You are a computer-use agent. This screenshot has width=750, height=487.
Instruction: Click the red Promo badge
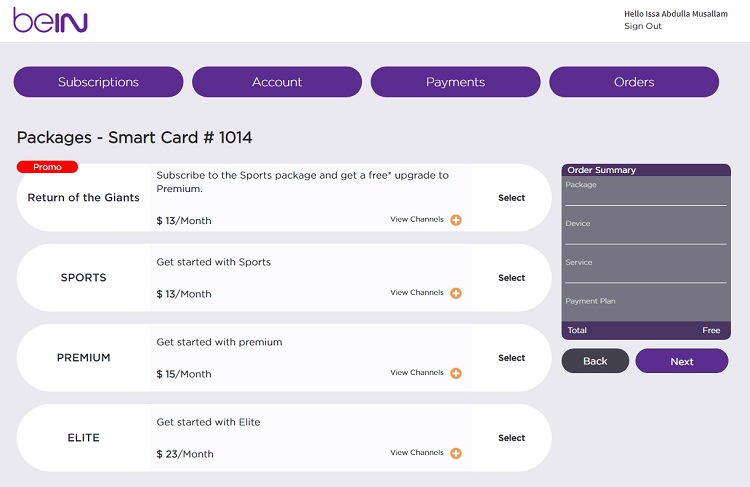[47, 166]
